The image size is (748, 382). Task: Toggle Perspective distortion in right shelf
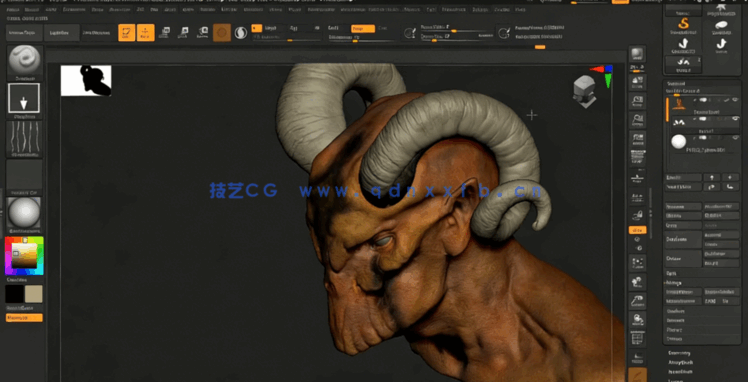(637, 157)
